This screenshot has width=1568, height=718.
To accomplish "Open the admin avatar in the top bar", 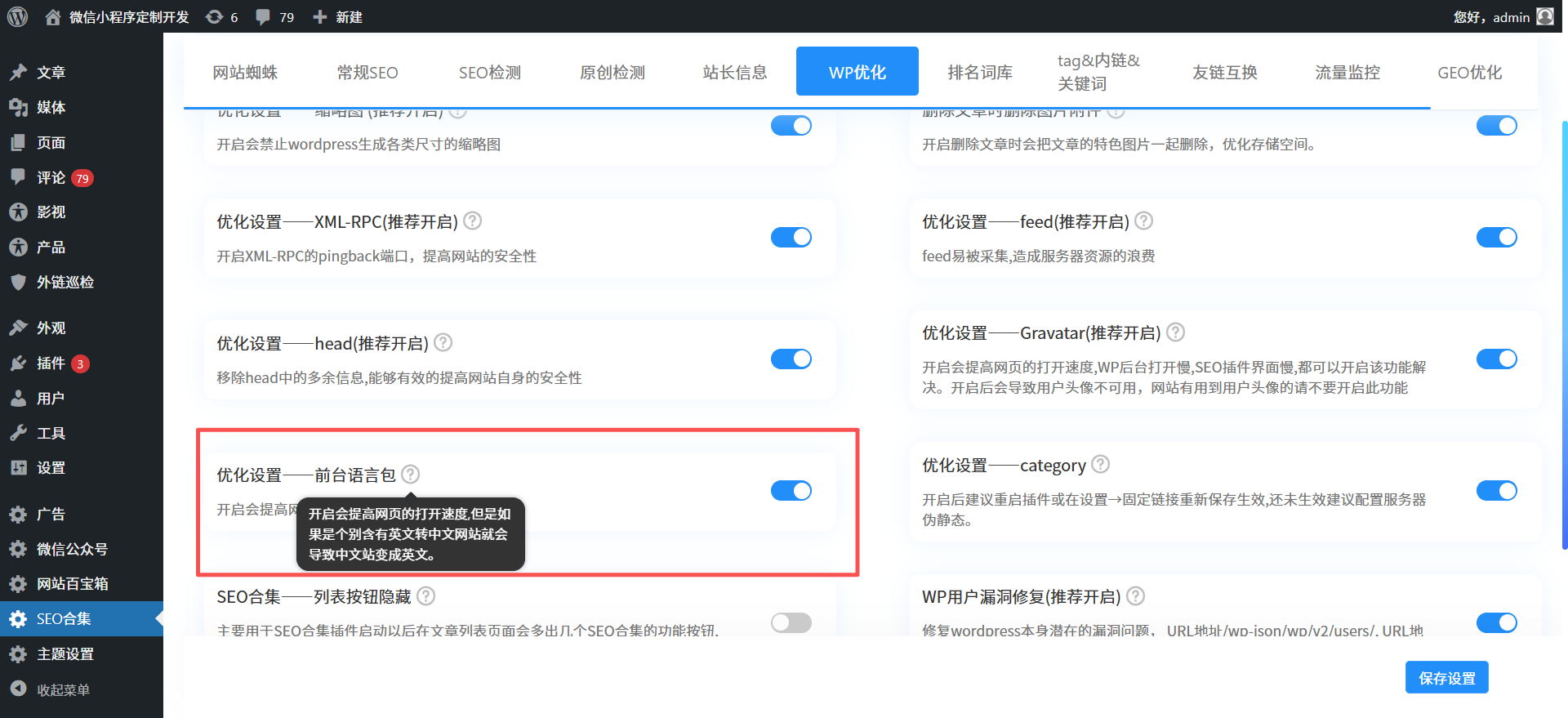I will [x=1545, y=16].
